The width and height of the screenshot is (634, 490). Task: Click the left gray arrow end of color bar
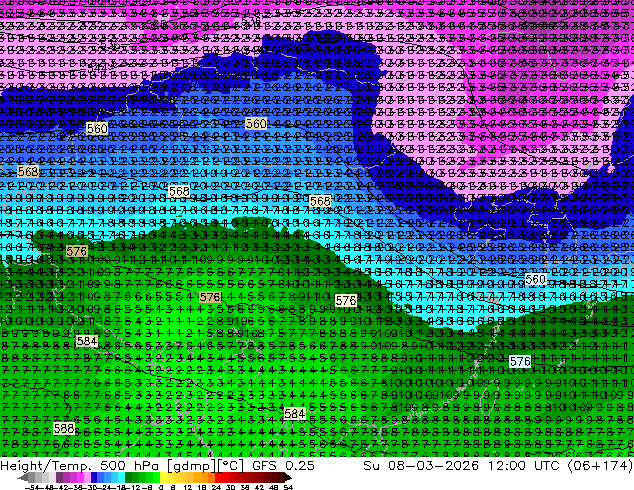coord(23,478)
